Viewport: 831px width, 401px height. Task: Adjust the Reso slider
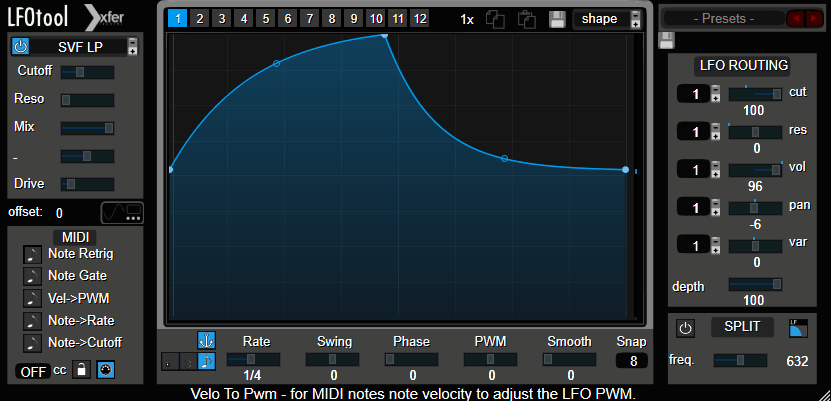(87, 100)
